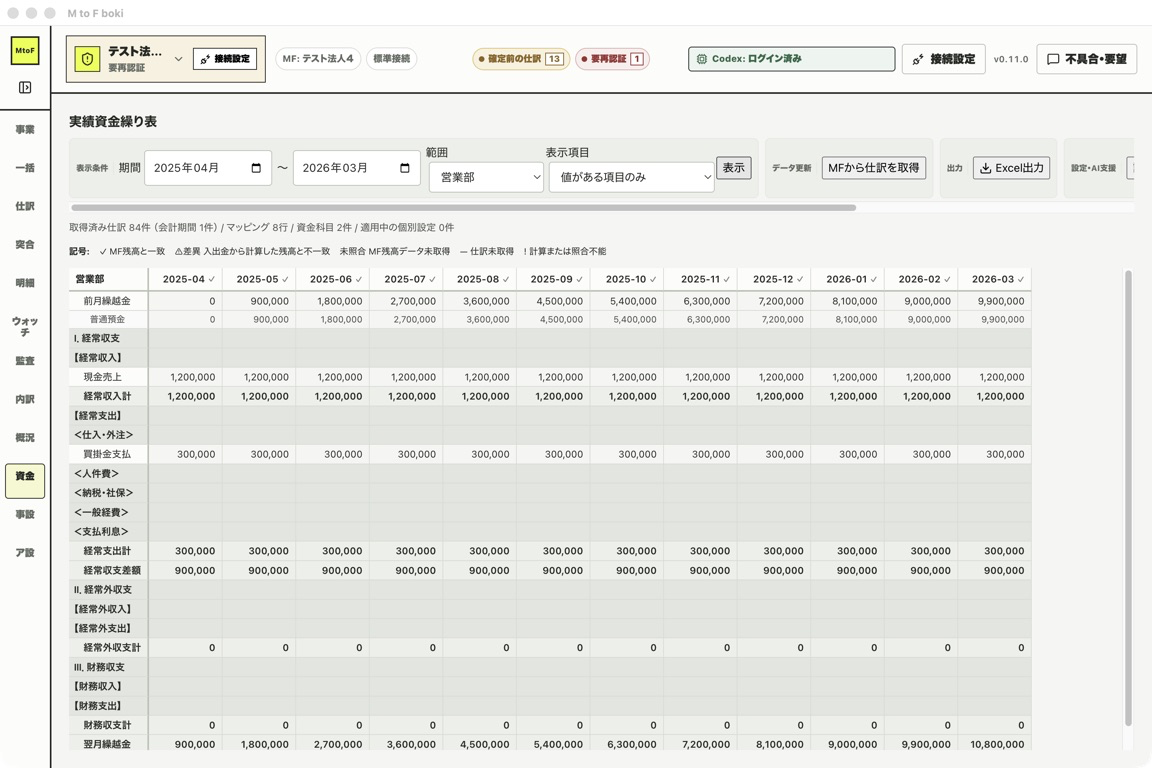Click the 現金売上 row label
Screen dimensions: 1152x768
(x=102, y=377)
